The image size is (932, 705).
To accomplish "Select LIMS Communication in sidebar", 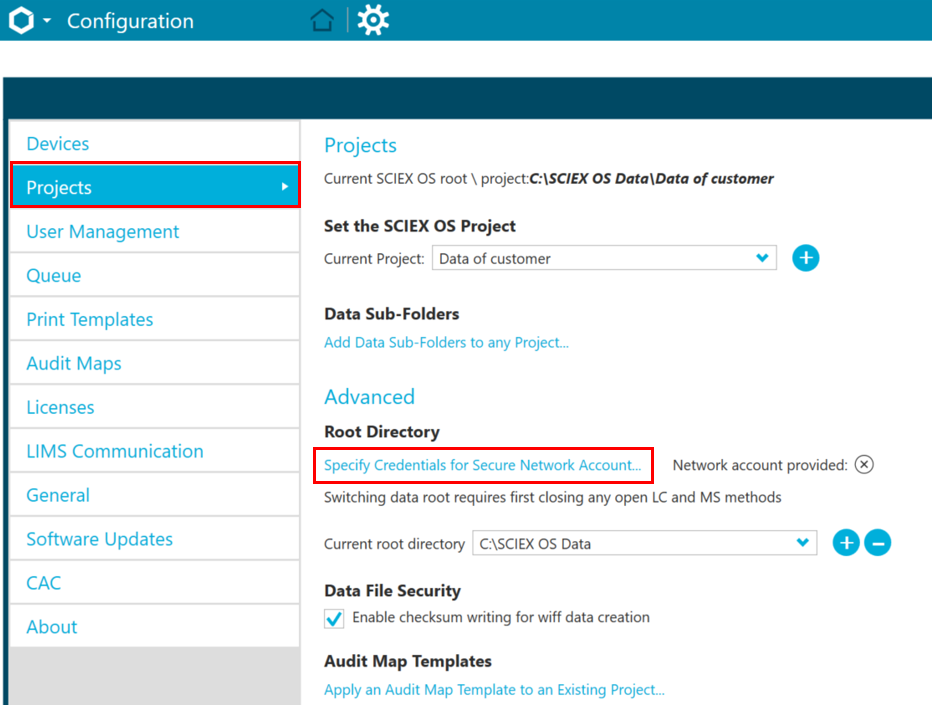I will click(115, 451).
